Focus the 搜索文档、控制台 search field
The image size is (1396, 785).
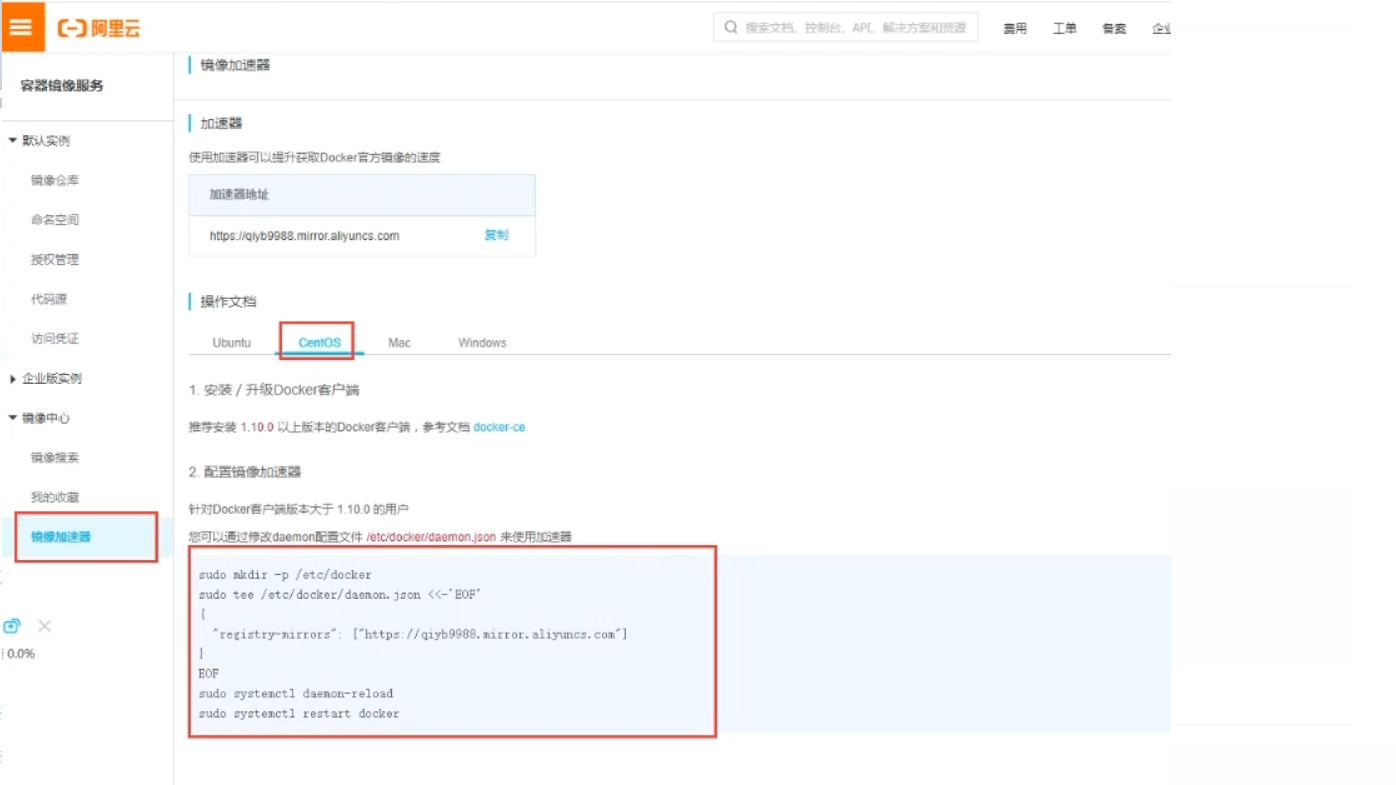pyautogui.click(x=846, y=27)
